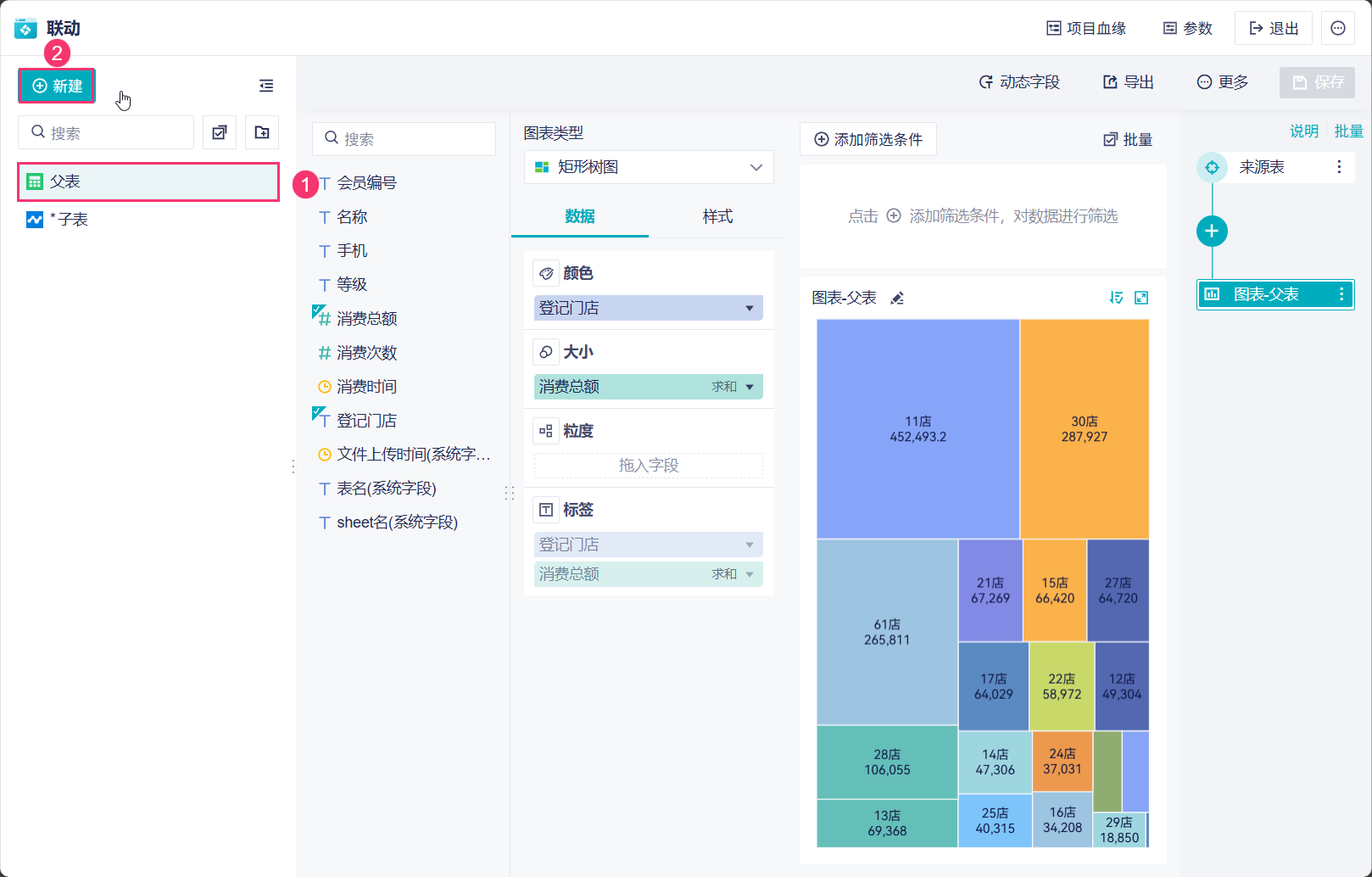Select the 消费次数 field
Viewport: 1372px width, 877px height.
click(366, 352)
